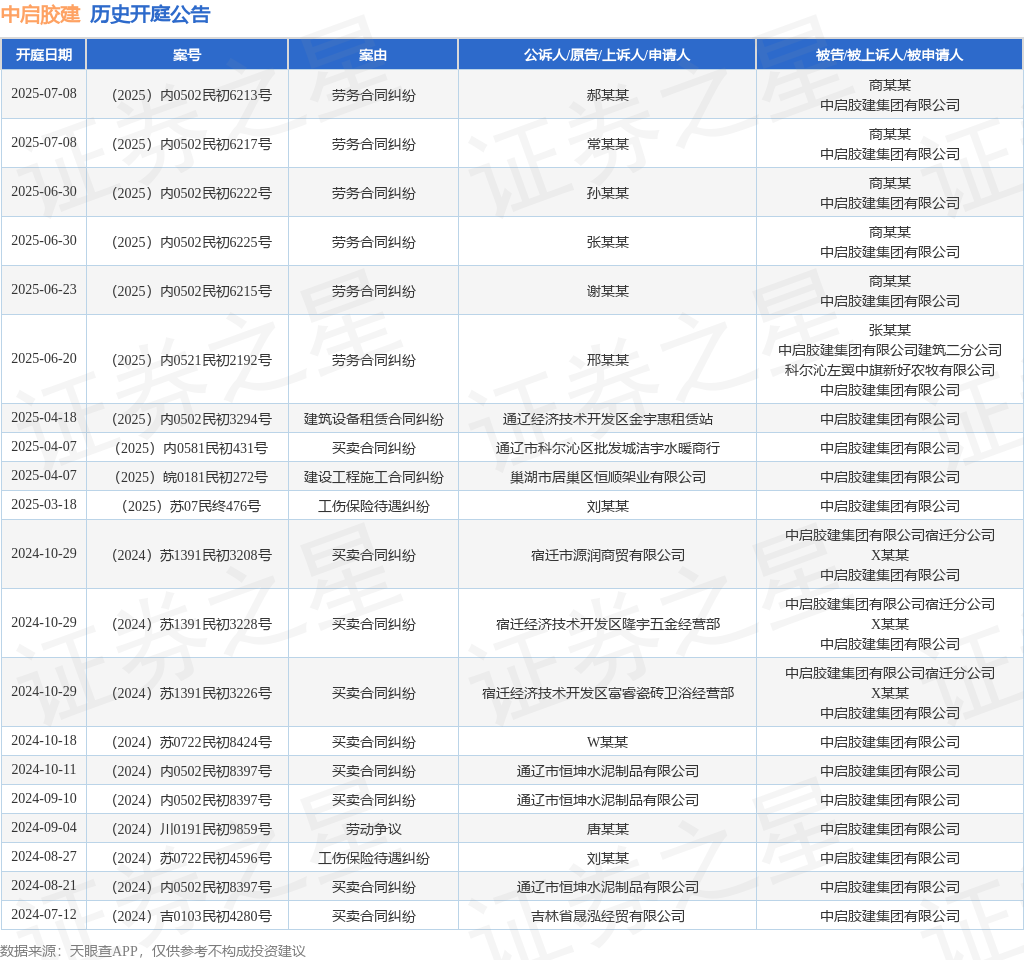Click date 2024-07-12

click(x=44, y=914)
